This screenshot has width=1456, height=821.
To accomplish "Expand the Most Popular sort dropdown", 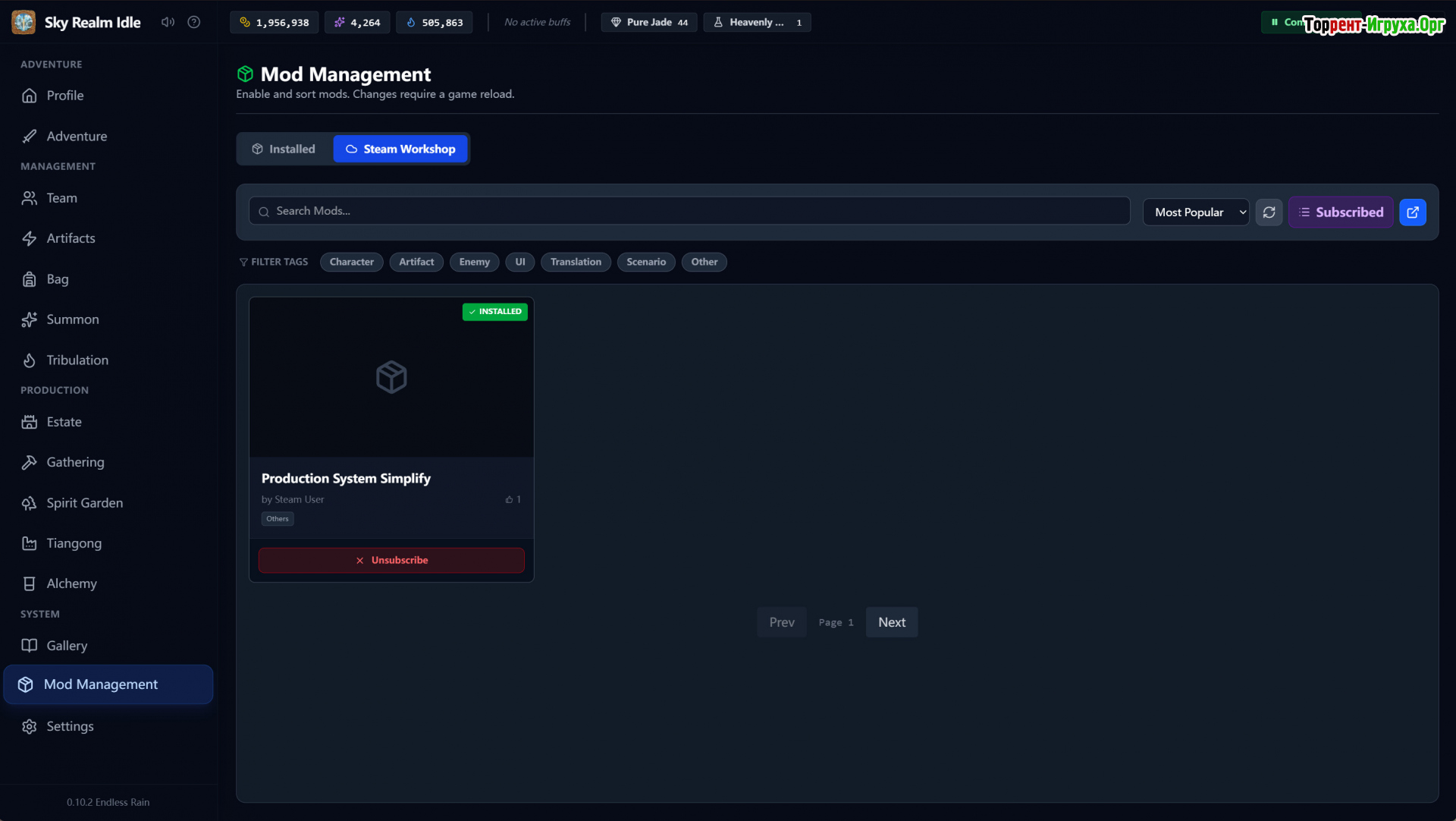I will pyautogui.click(x=1196, y=212).
